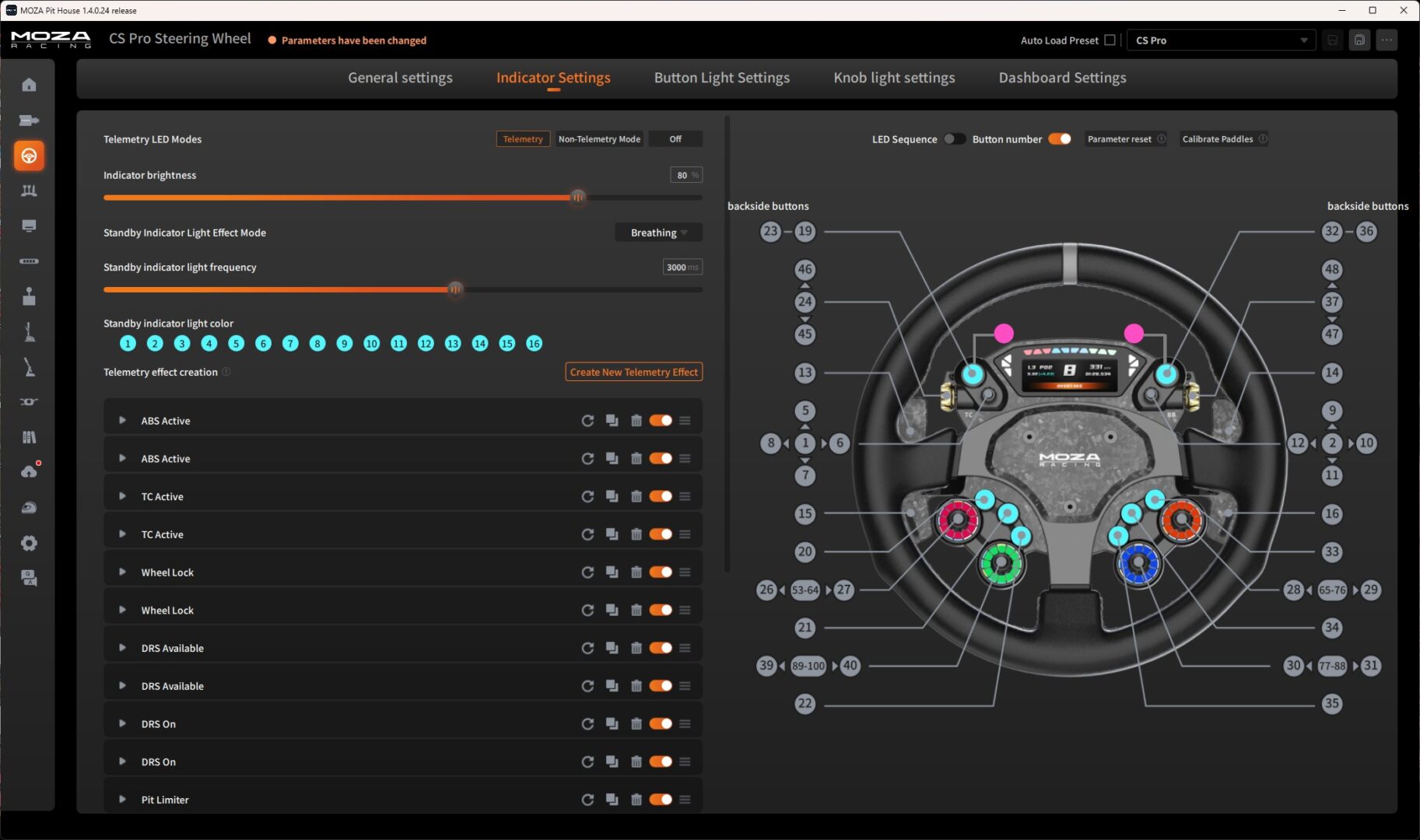Open the three-dots more options menu
This screenshot has height=840, width=1420.
pos(1387,40)
